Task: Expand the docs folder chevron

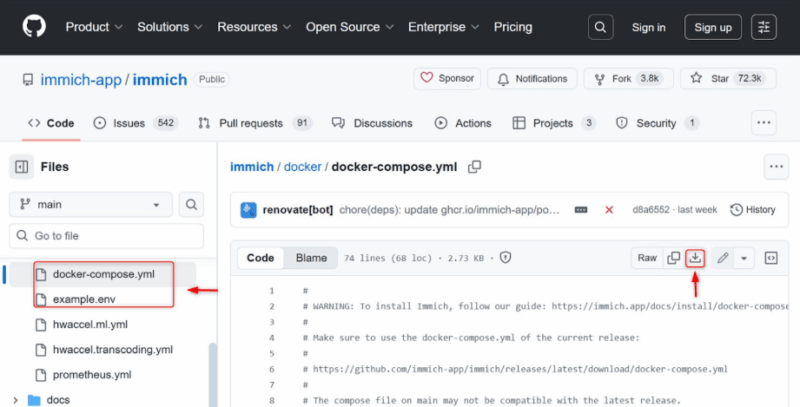Action: point(15,400)
